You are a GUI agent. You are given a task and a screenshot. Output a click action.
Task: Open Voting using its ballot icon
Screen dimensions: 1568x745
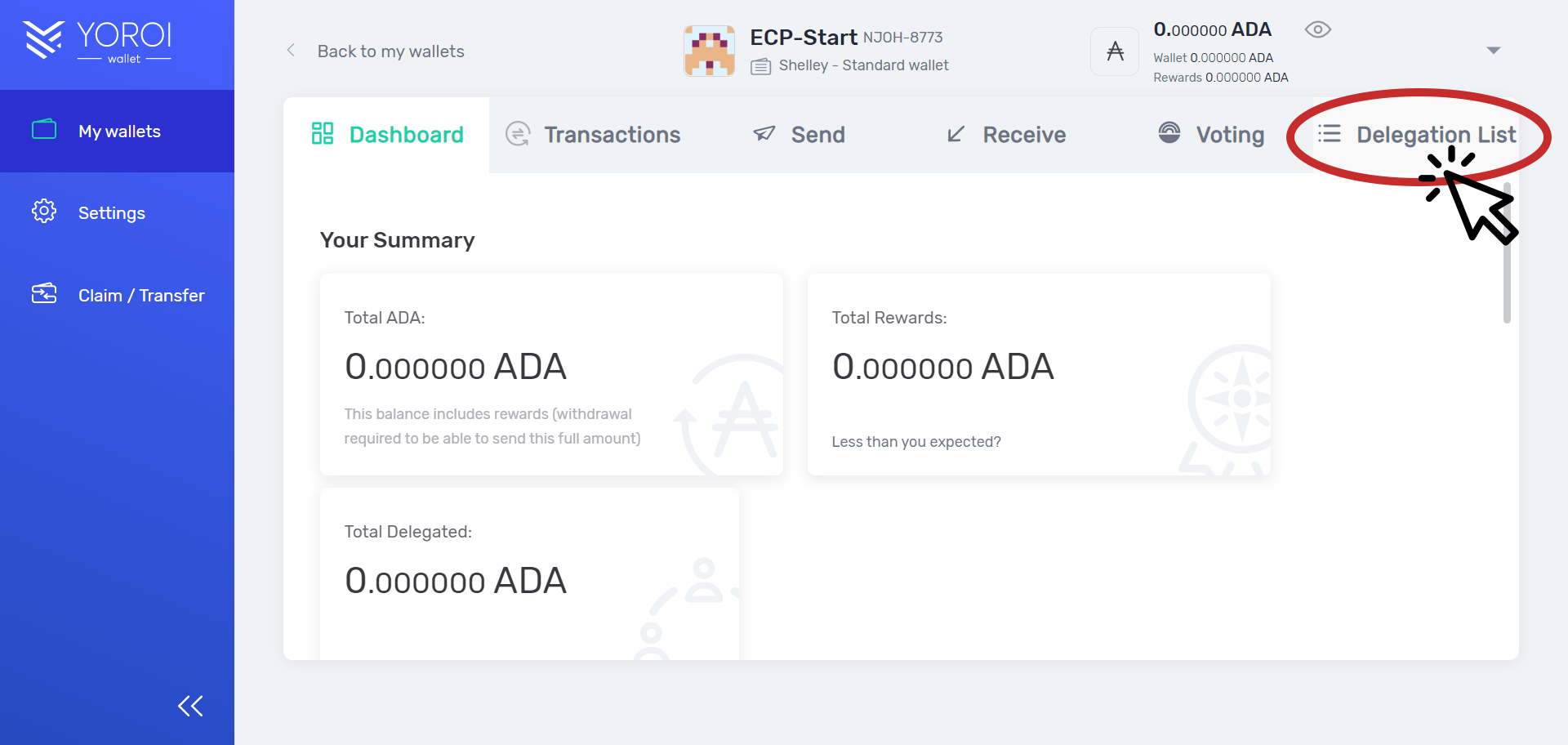tap(1169, 133)
